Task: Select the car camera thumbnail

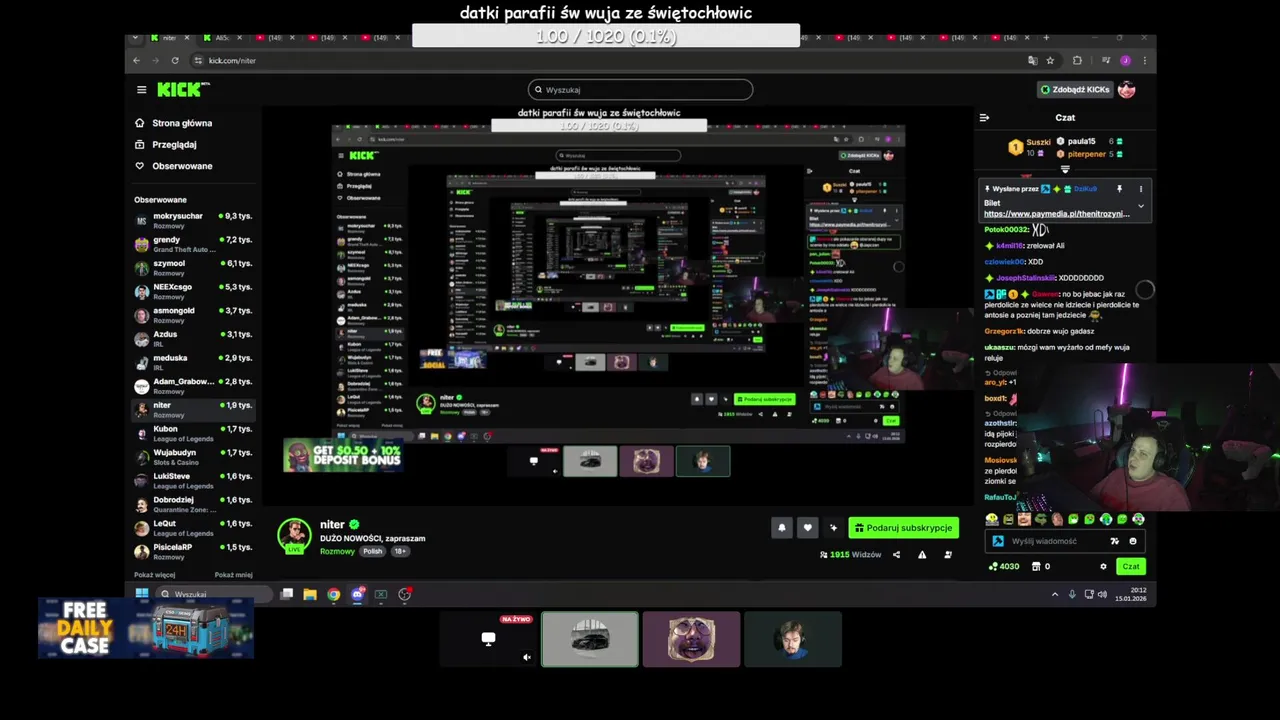Action: (590, 639)
